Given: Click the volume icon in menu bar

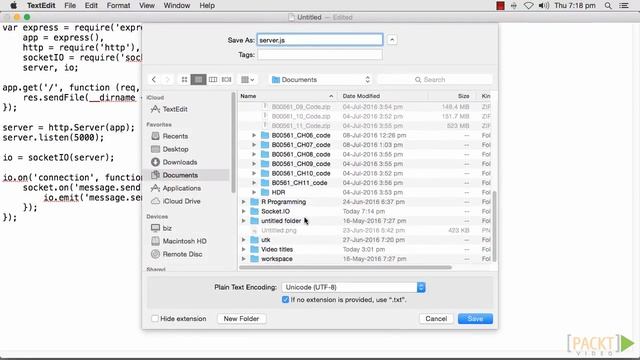Looking at the screenshot, I should (x=543, y=5).
